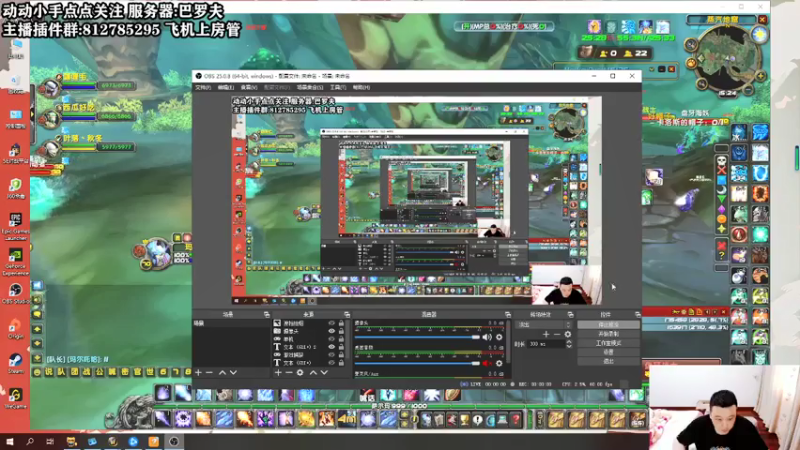Viewport: 800px width, 450px height.
Task: Click 工作室模式 studio mode button
Action: tap(608, 343)
